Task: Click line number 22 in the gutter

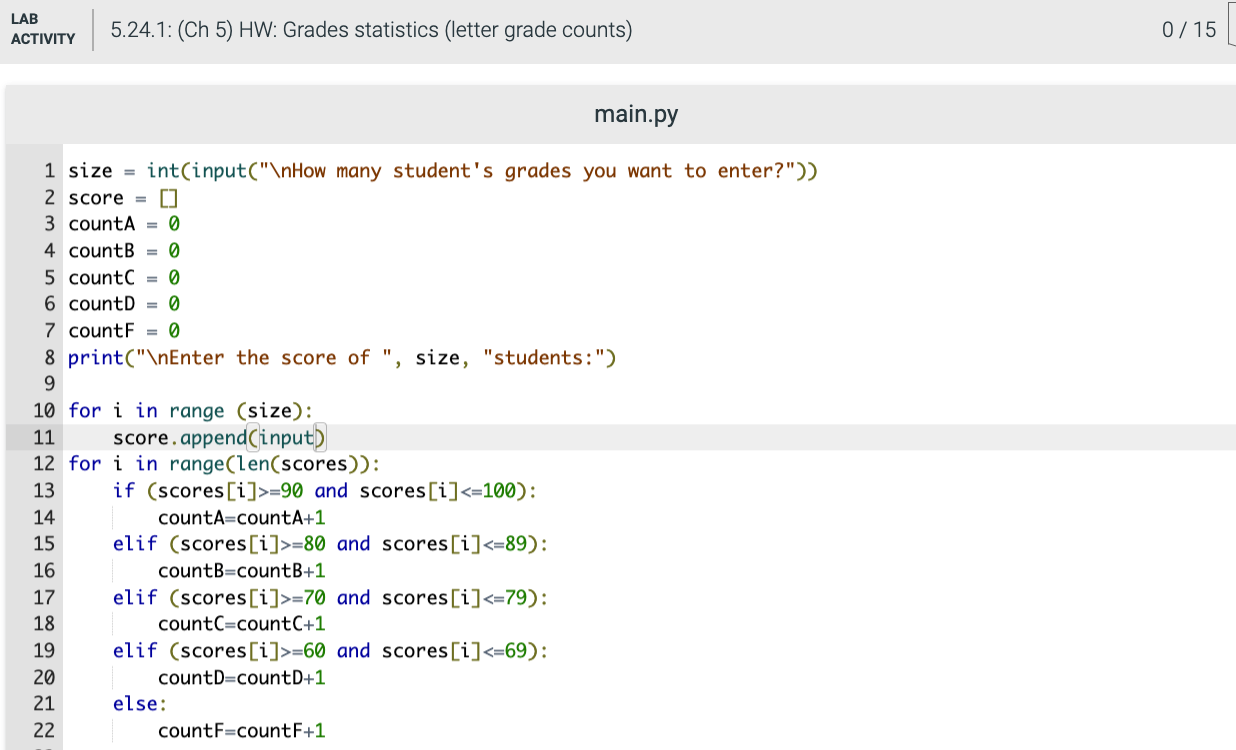Action: 44,731
